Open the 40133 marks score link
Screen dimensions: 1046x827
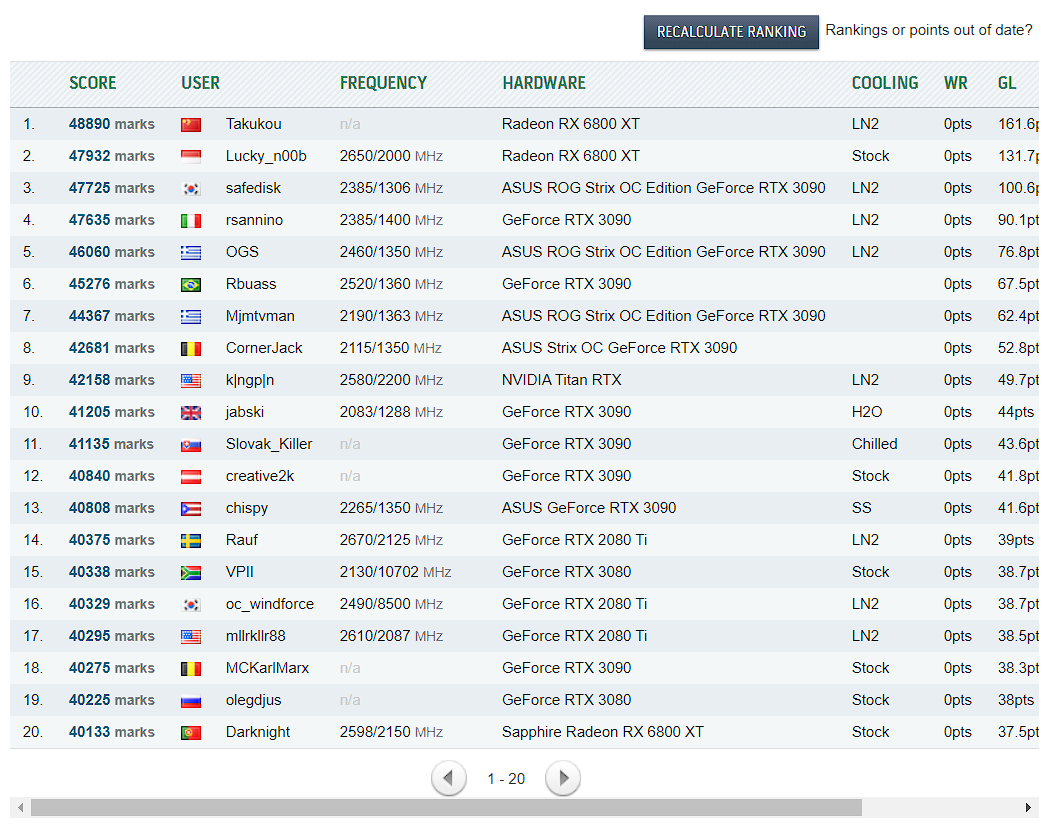pyautogui.click(x=111, y=732)
